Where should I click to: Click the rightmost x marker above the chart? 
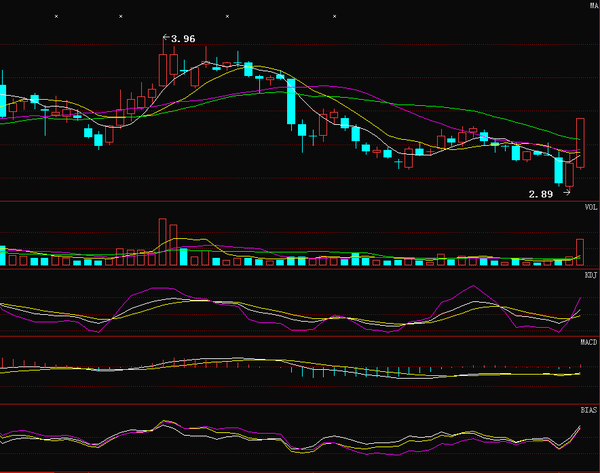coord(334,16)
